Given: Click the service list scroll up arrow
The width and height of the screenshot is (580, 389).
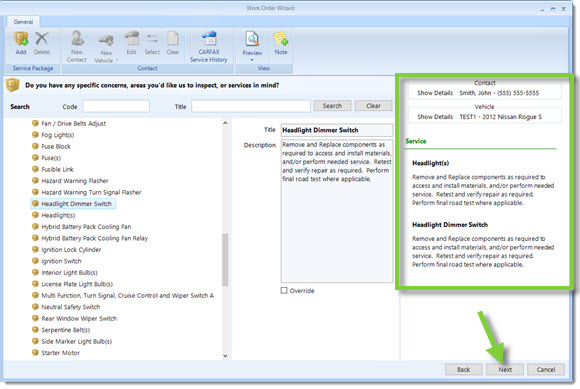Looking at the screenshot, I should tap(225, 123).
